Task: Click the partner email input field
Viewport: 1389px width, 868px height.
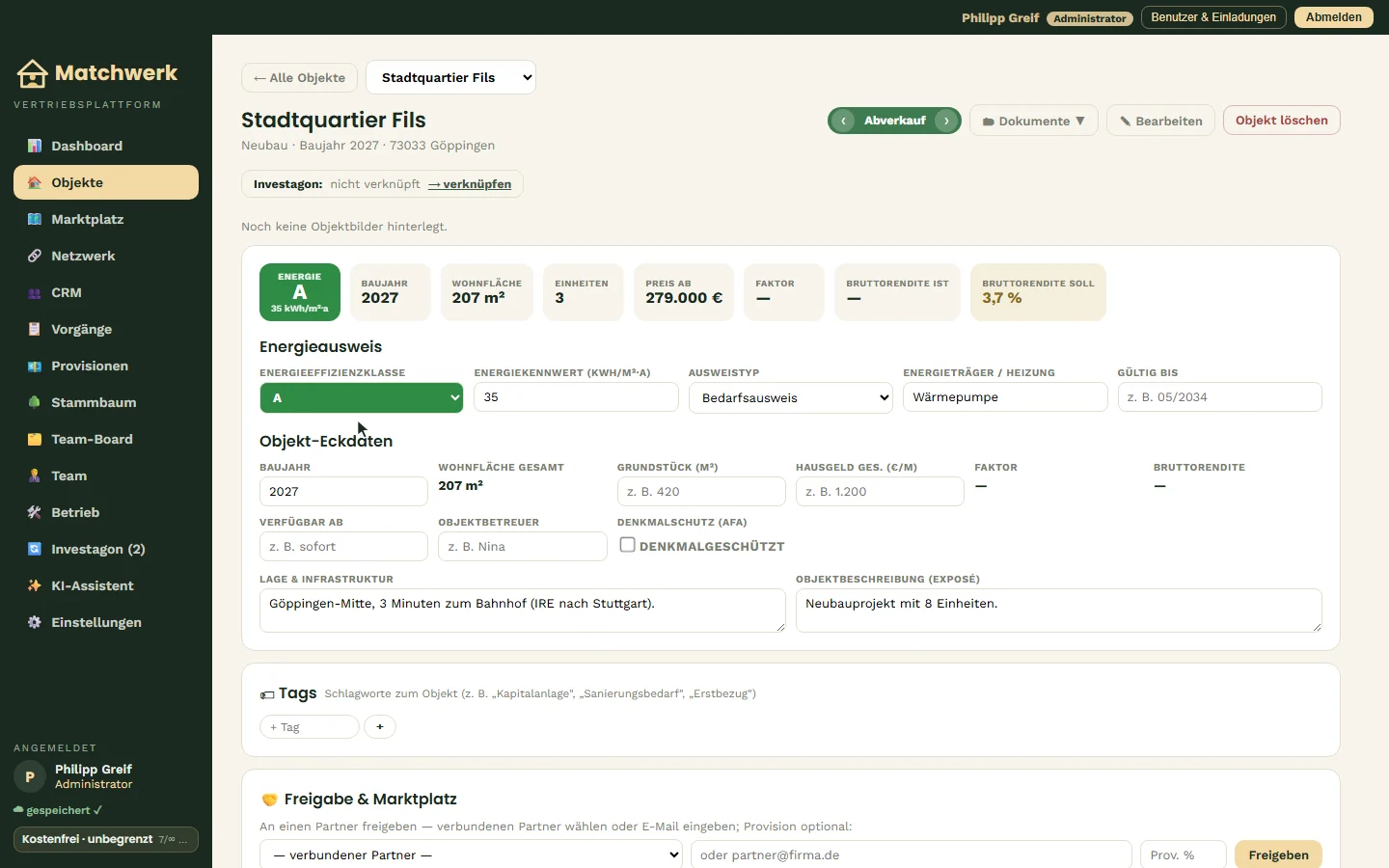Action: [912, 854]
